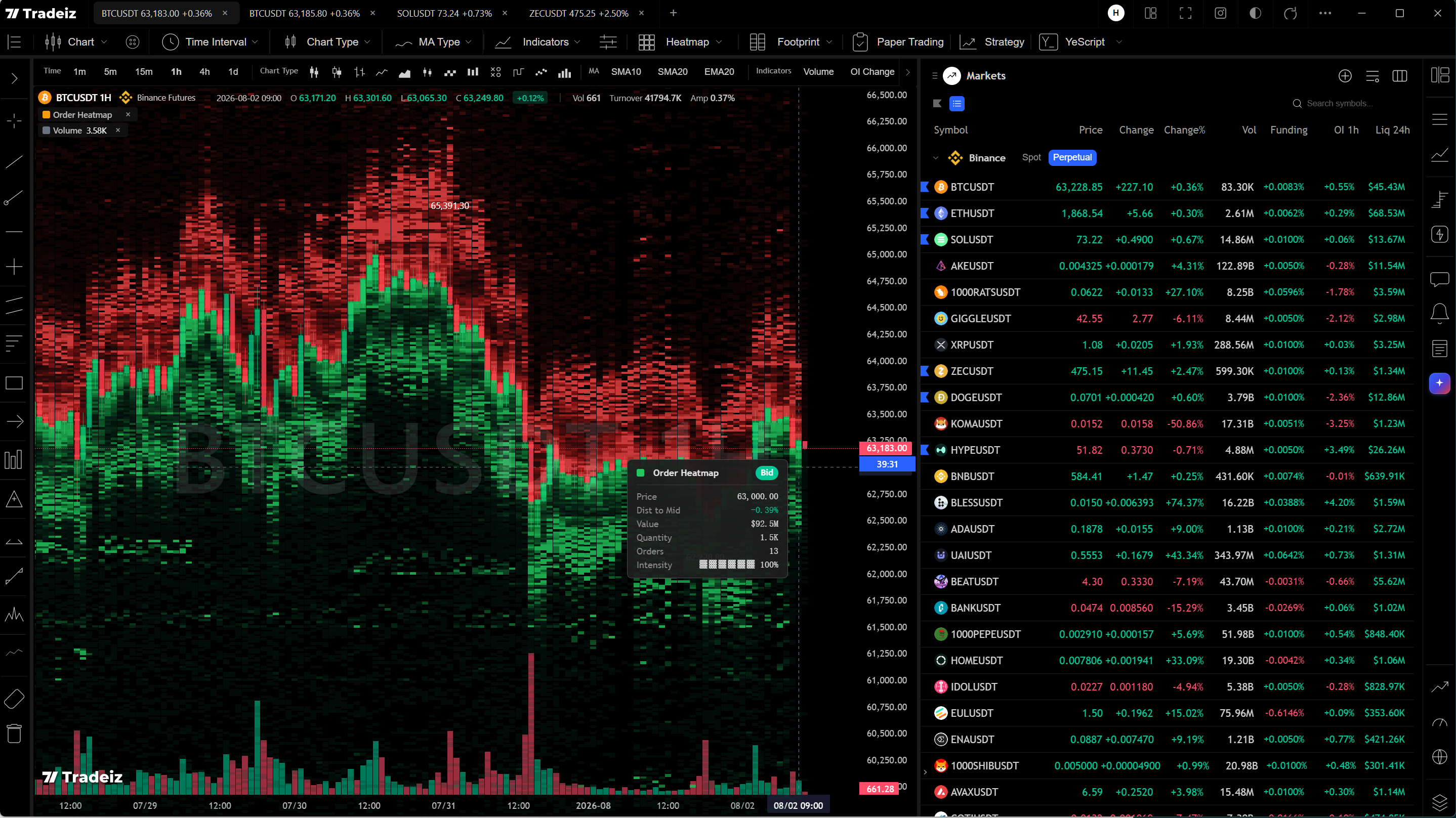Image resolution: width=1456 pixels, height=818 pixels.
Task: Open the Indicators dropdown in the top toolbar
Action: point(537,42)
